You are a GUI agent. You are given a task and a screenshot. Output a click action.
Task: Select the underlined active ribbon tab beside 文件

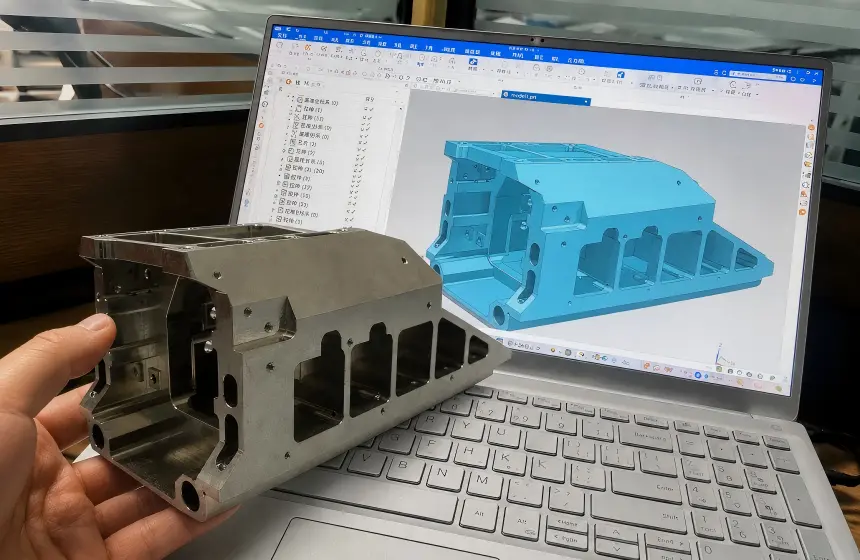click(301, 37)
